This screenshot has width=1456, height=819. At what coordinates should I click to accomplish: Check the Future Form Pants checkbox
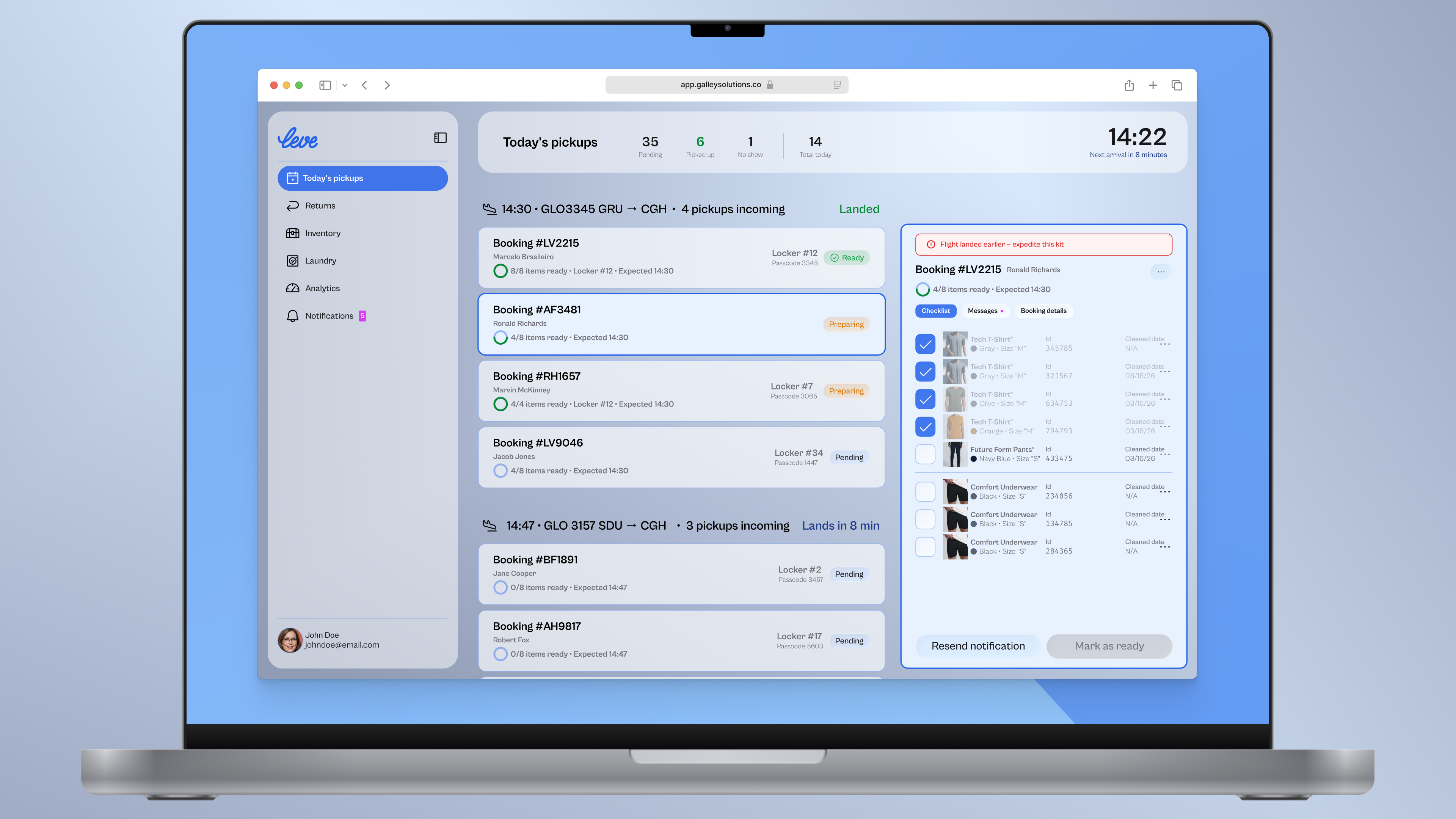(925, 454)
